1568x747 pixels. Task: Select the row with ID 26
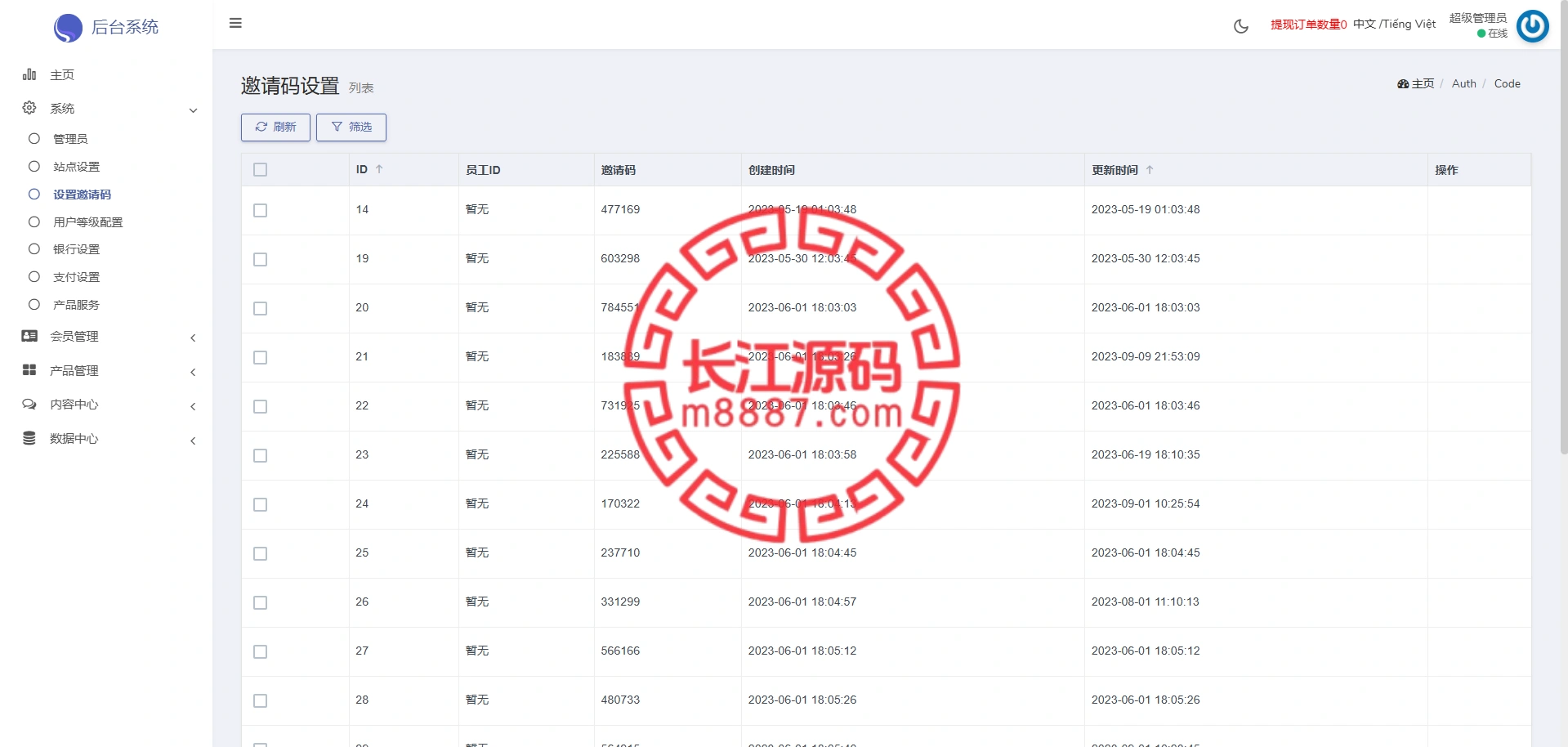click(x=261, y=603)
